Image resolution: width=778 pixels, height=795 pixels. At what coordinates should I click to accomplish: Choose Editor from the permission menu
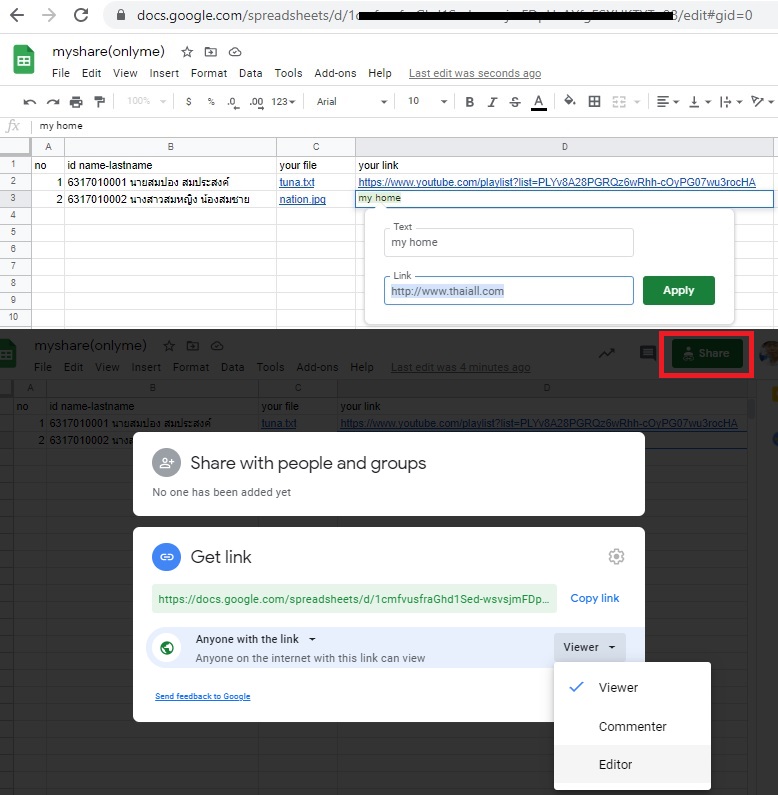tap(615, 764)
